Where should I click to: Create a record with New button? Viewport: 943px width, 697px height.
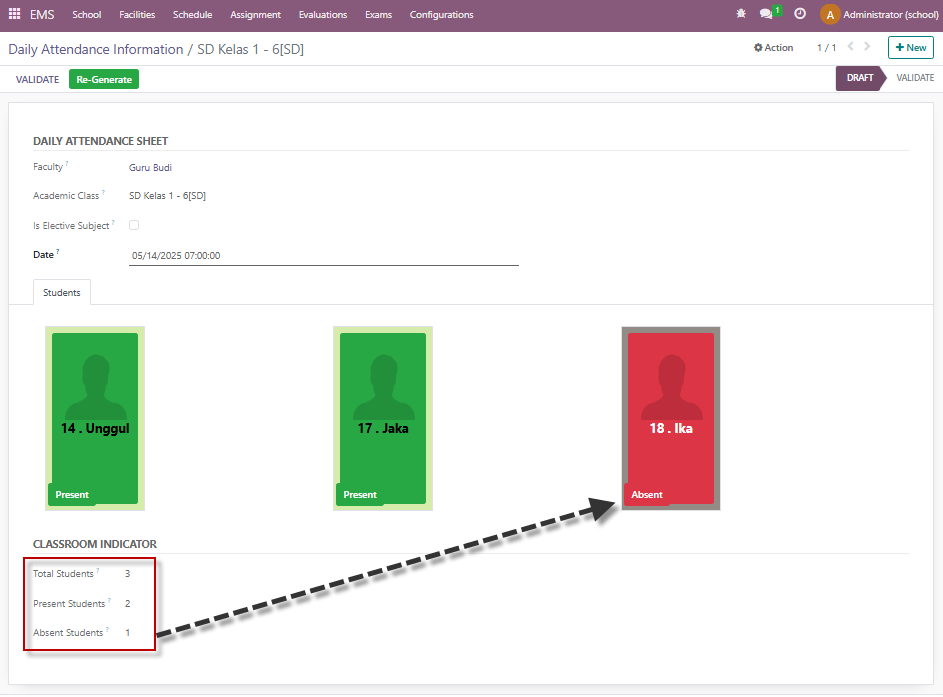point(911,48)
